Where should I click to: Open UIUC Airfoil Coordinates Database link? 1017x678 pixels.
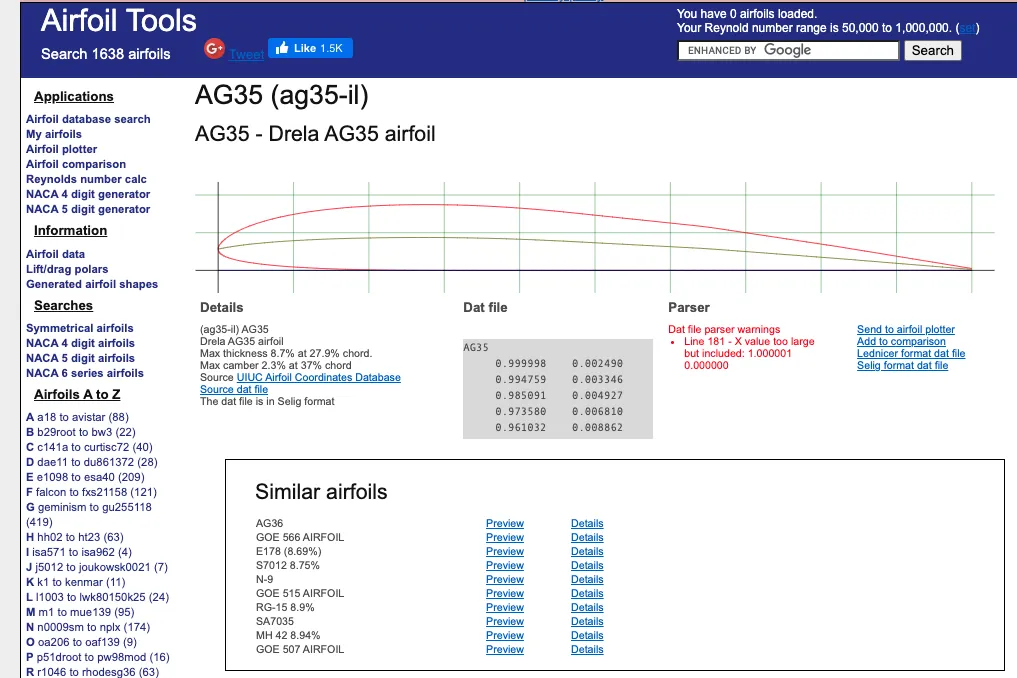coord(318,378)
